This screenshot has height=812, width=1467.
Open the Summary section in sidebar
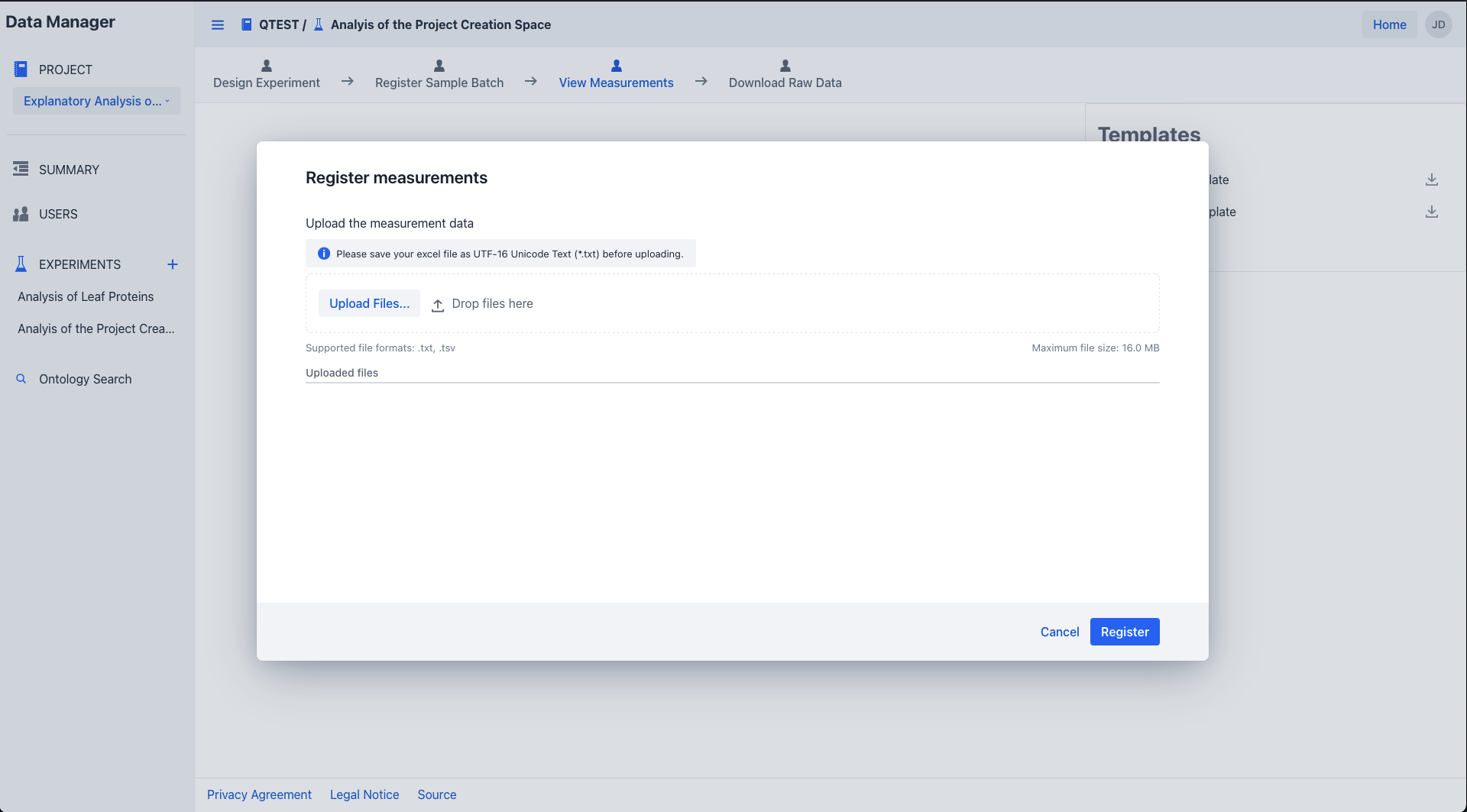coord(69,170)
